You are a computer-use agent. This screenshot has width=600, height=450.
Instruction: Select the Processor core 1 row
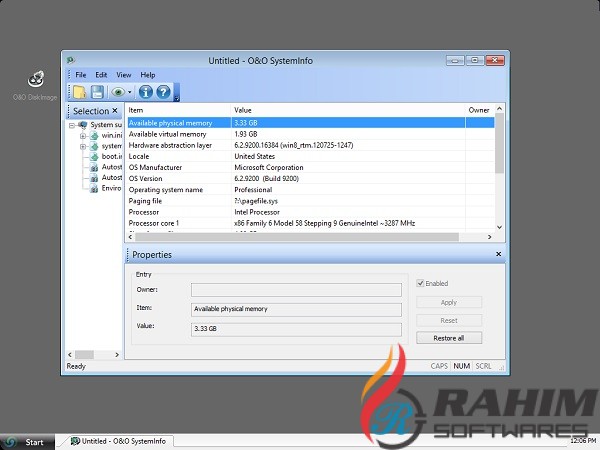click(310, 223)
